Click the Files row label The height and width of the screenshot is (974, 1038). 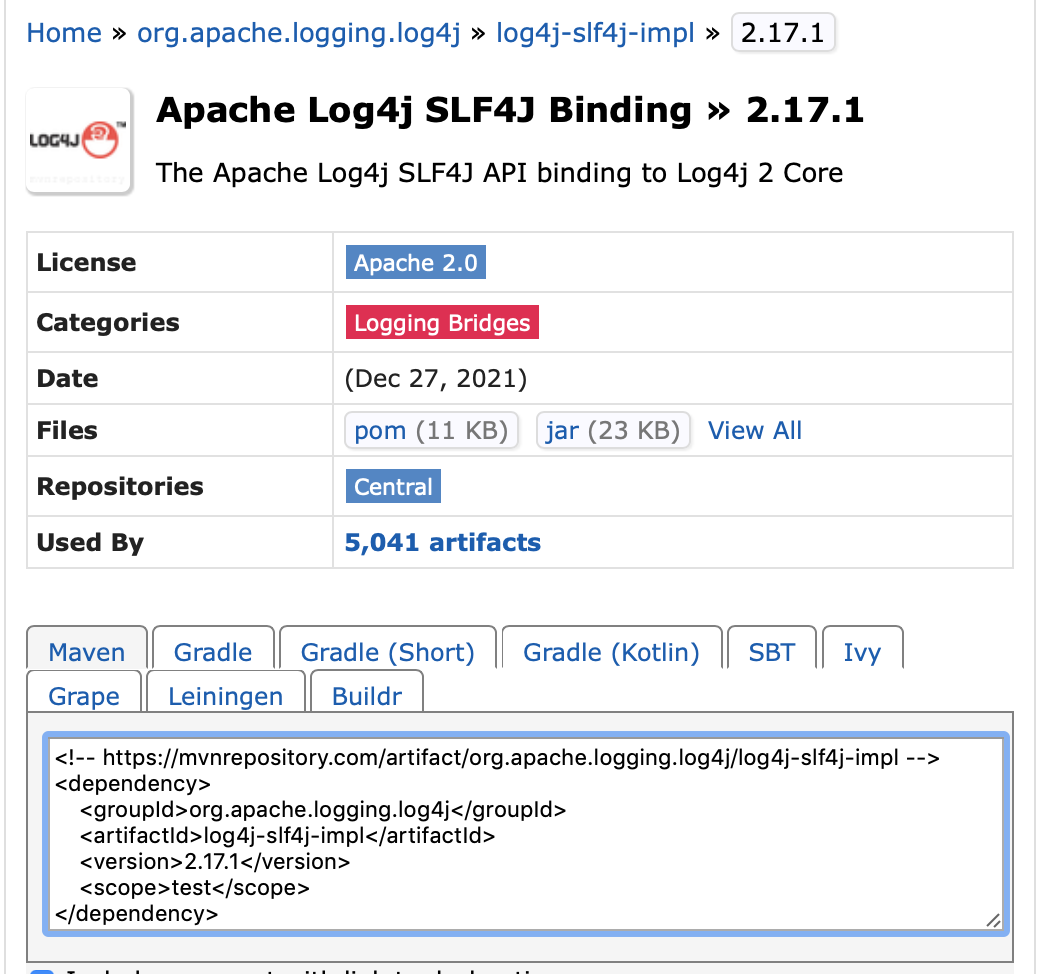67,430
